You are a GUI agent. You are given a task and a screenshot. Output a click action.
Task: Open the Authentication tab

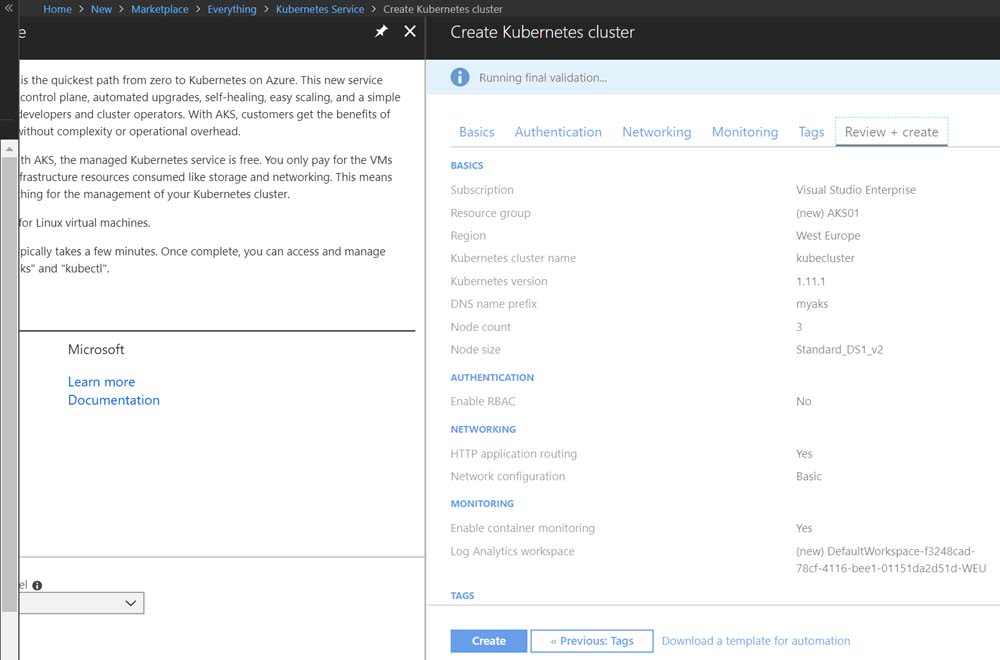(558, 132)
